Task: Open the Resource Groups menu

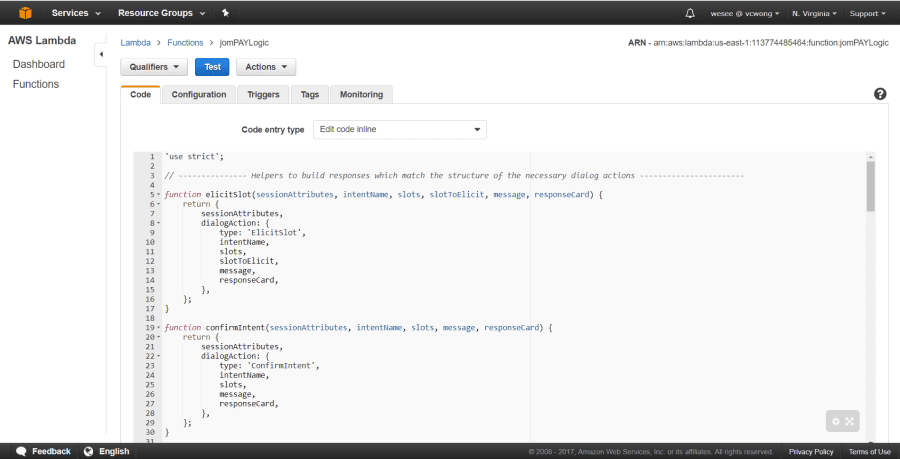Action: click(x=162, y=13)
